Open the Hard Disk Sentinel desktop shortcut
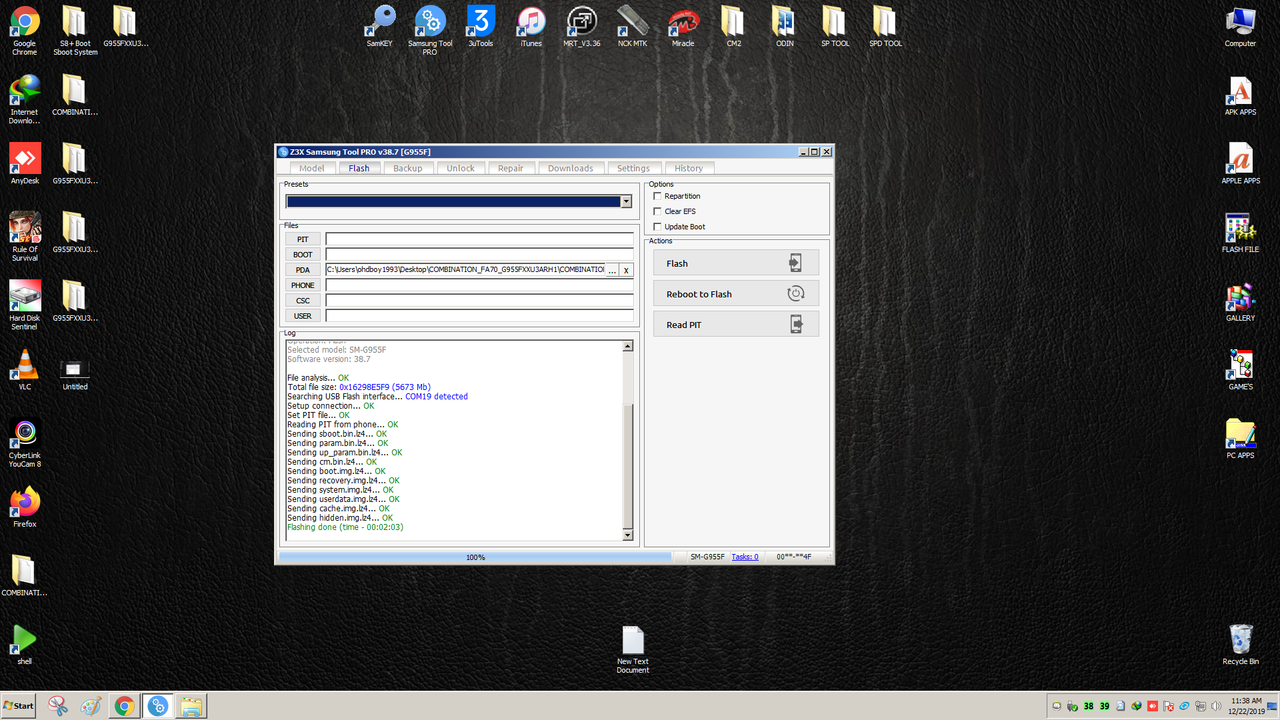Viewport: 1280px width, 720px height. point(24,305)
